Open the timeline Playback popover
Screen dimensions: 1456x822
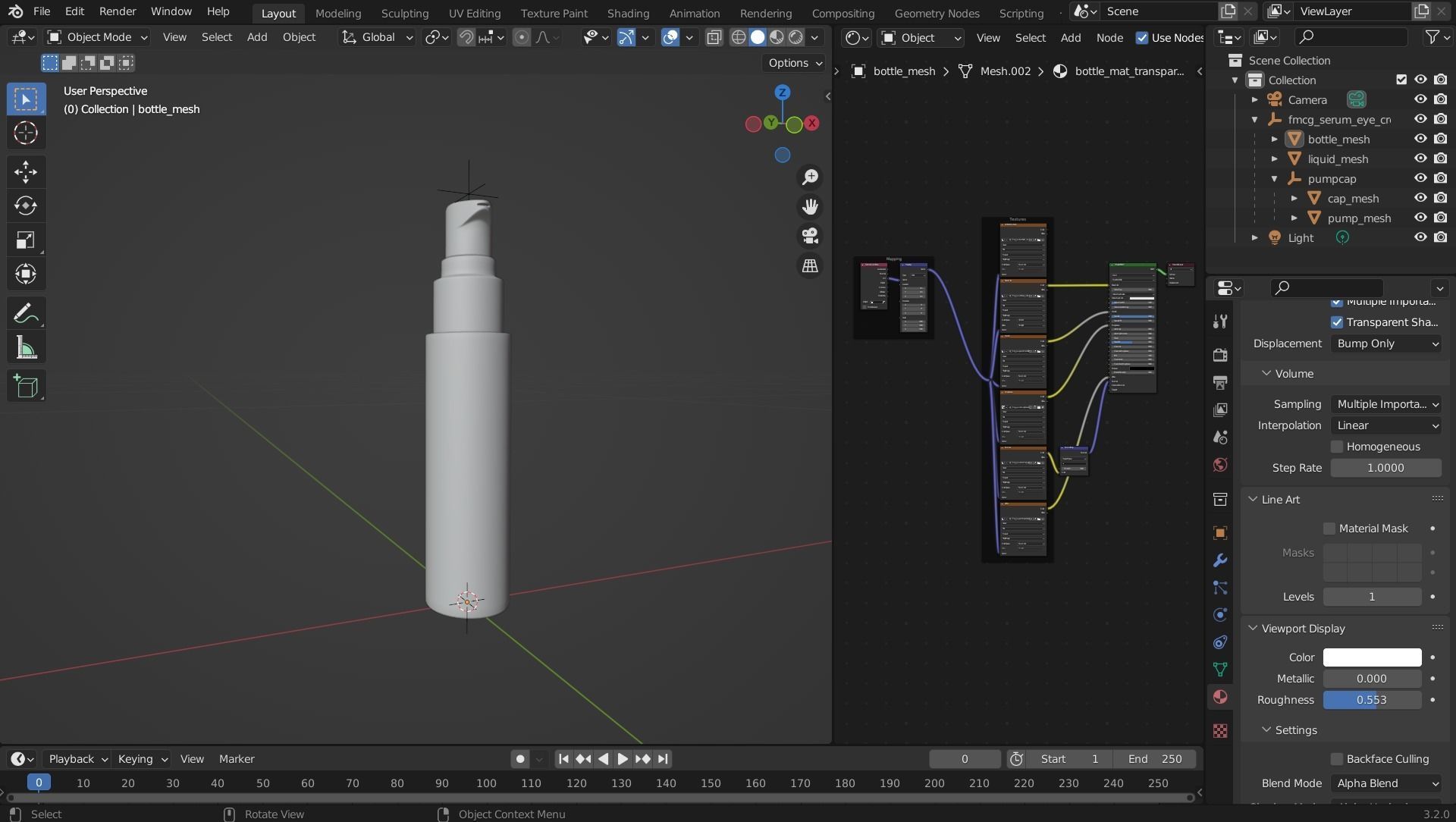77,759
